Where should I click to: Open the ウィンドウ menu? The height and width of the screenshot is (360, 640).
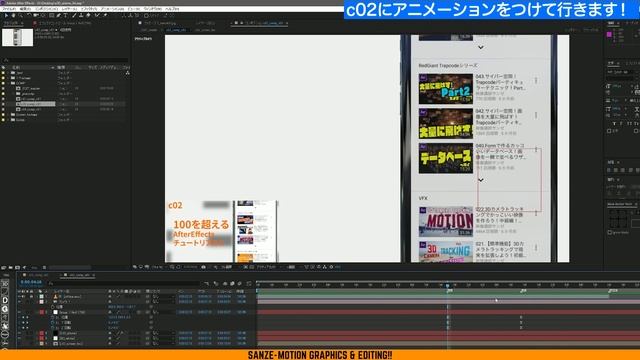153,9
